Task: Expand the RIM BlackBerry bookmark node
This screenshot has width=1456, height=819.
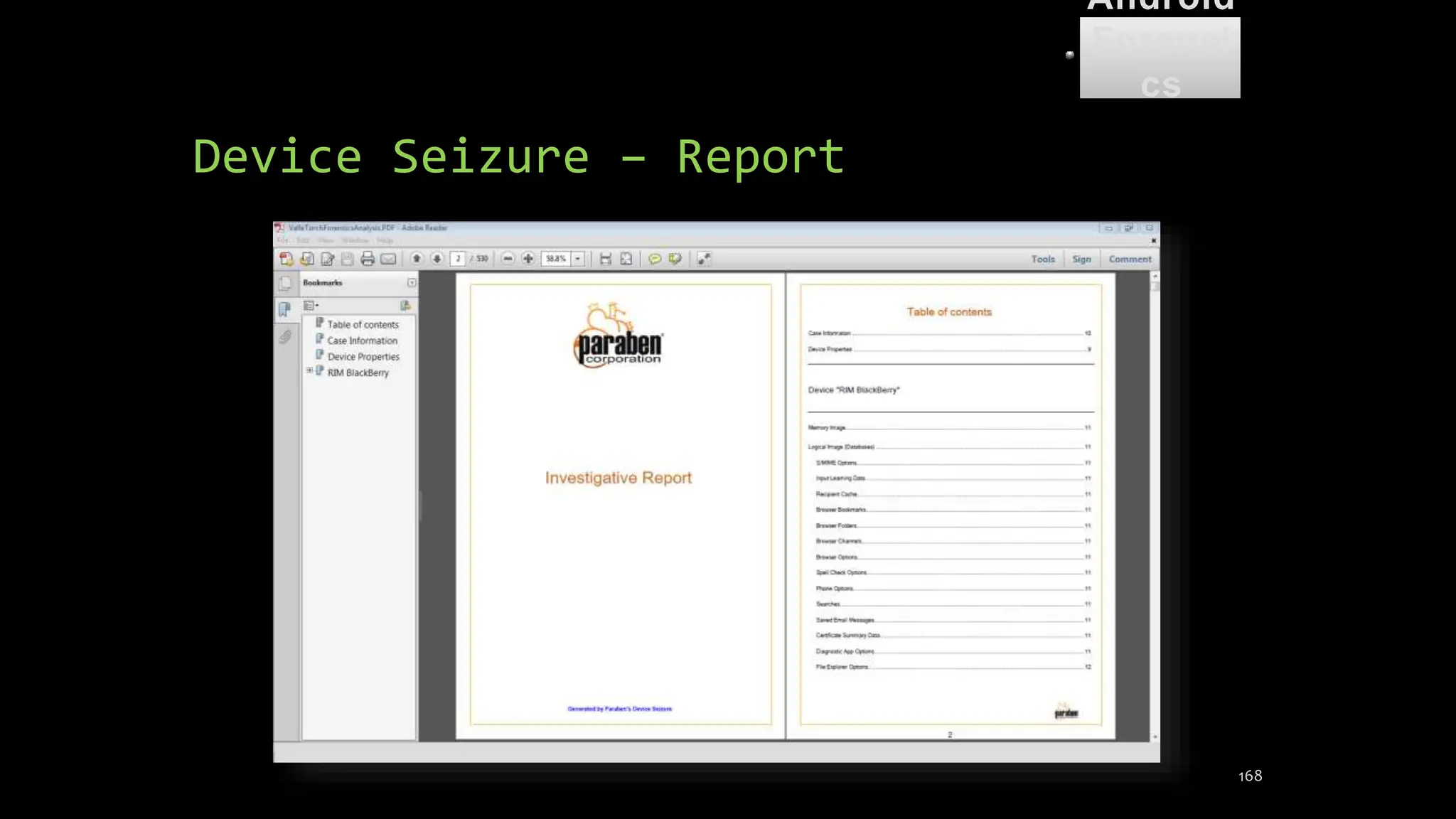Action: pyautogui.click(x=309, y=370)
